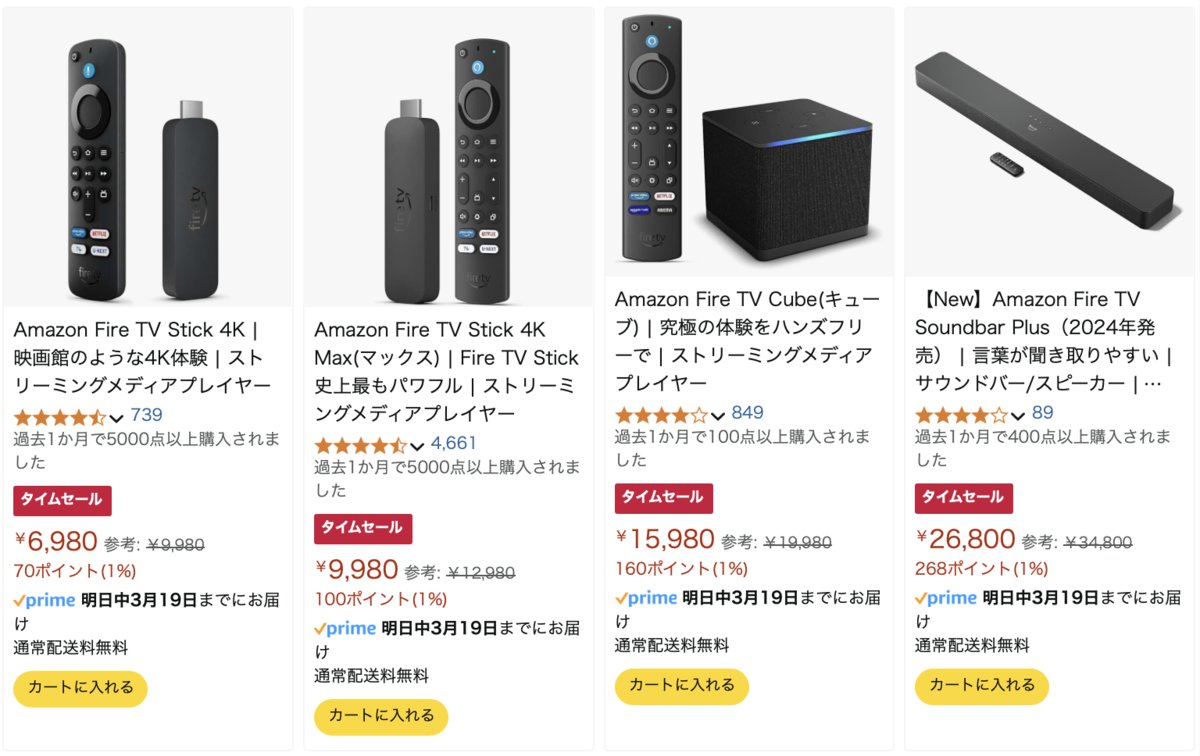This screenshot has width=1200, height=756.
Task: Click the Fire TV Stick 4K Max title
Action: click(x=446, y=371)
